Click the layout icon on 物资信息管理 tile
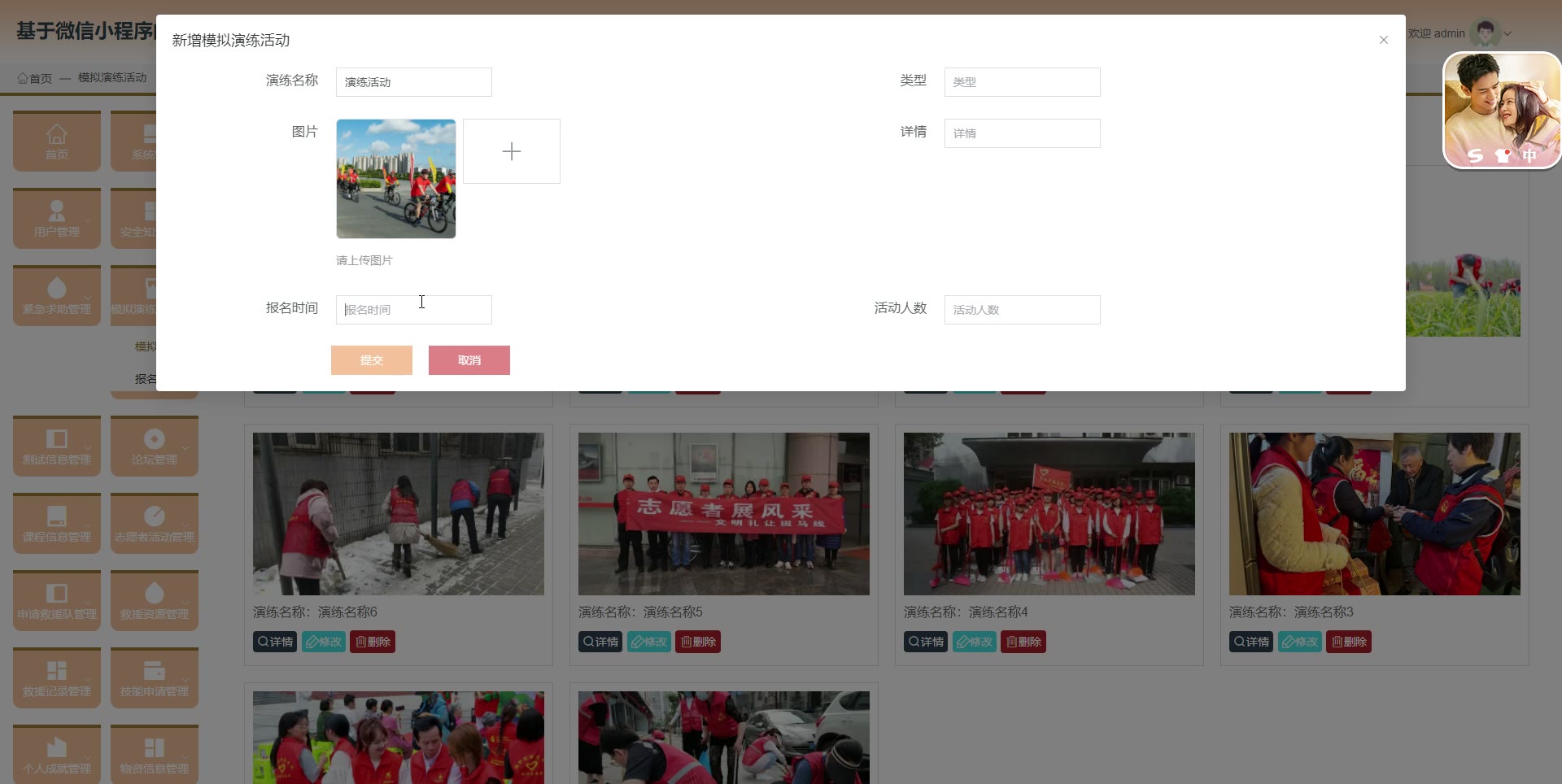The width and height of the screenshot is (1562, 784). click(154, 747)
